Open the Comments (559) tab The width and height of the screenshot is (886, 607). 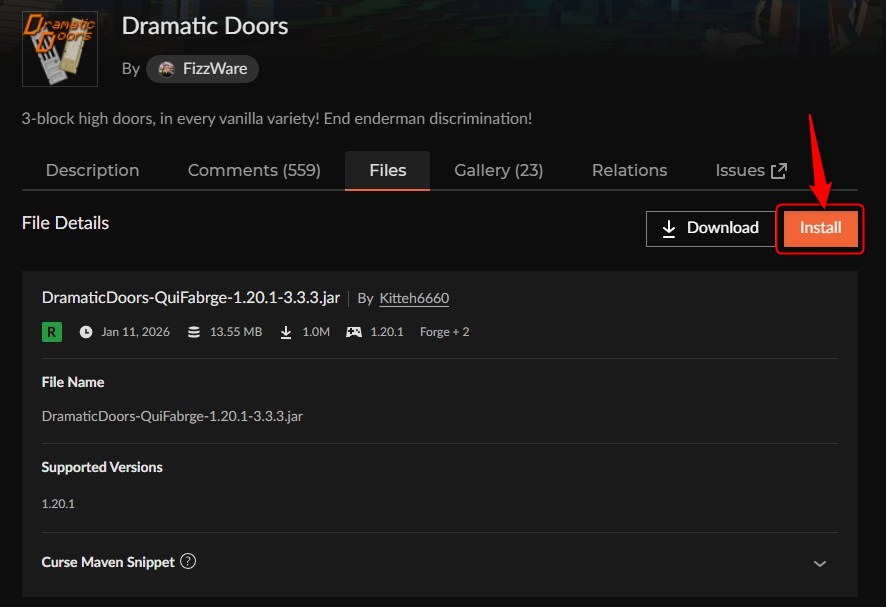[x=254, y=170]
